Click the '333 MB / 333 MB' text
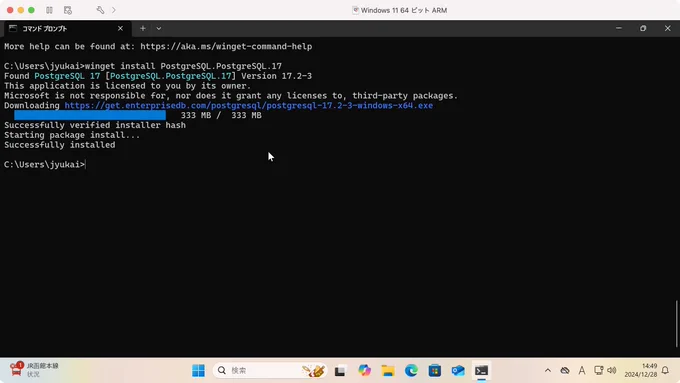 [x=221, y=115]
